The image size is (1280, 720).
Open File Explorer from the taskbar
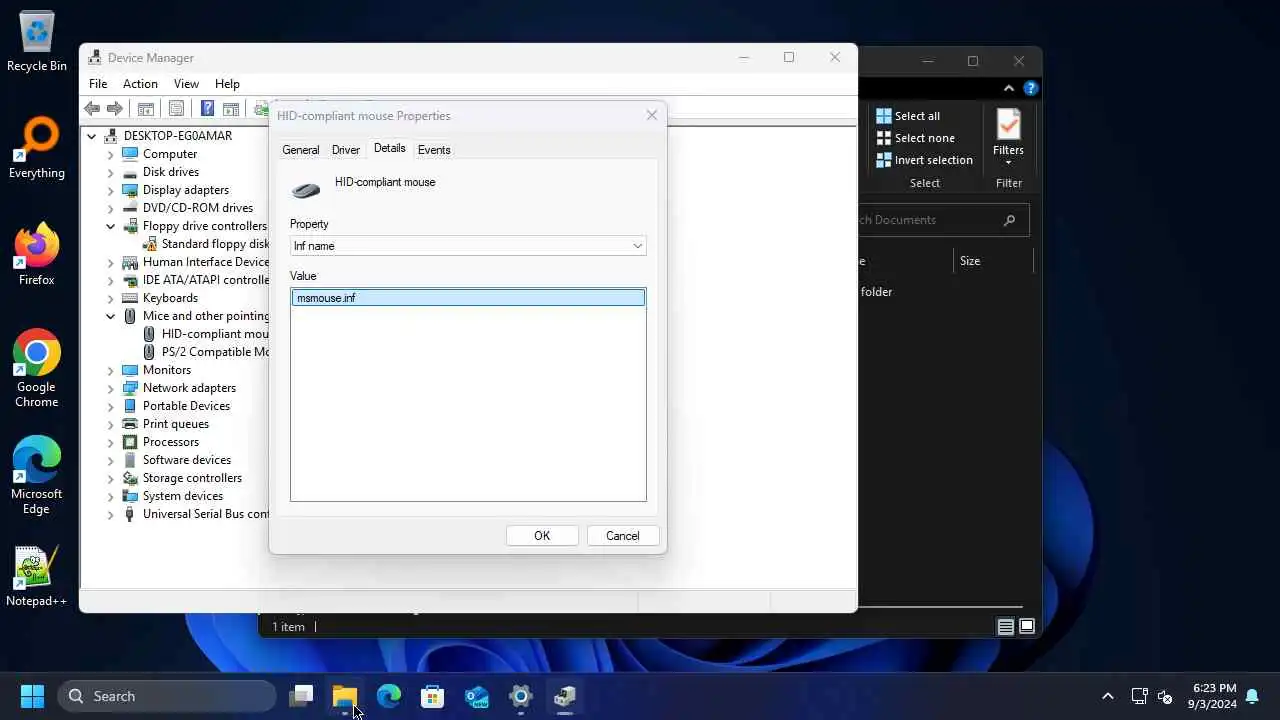[x=345, y=696]
